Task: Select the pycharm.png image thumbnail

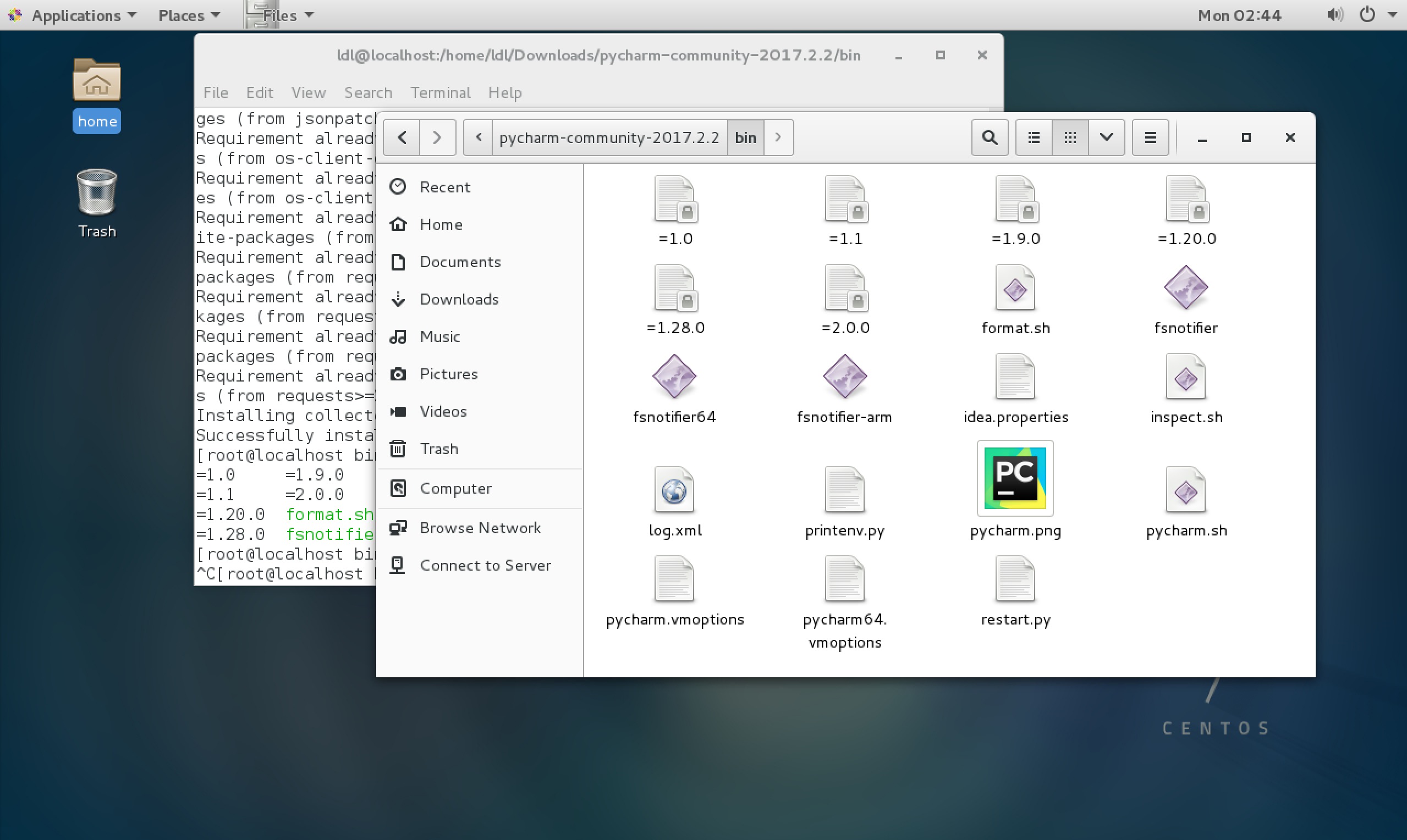Action: [1014, 478]
